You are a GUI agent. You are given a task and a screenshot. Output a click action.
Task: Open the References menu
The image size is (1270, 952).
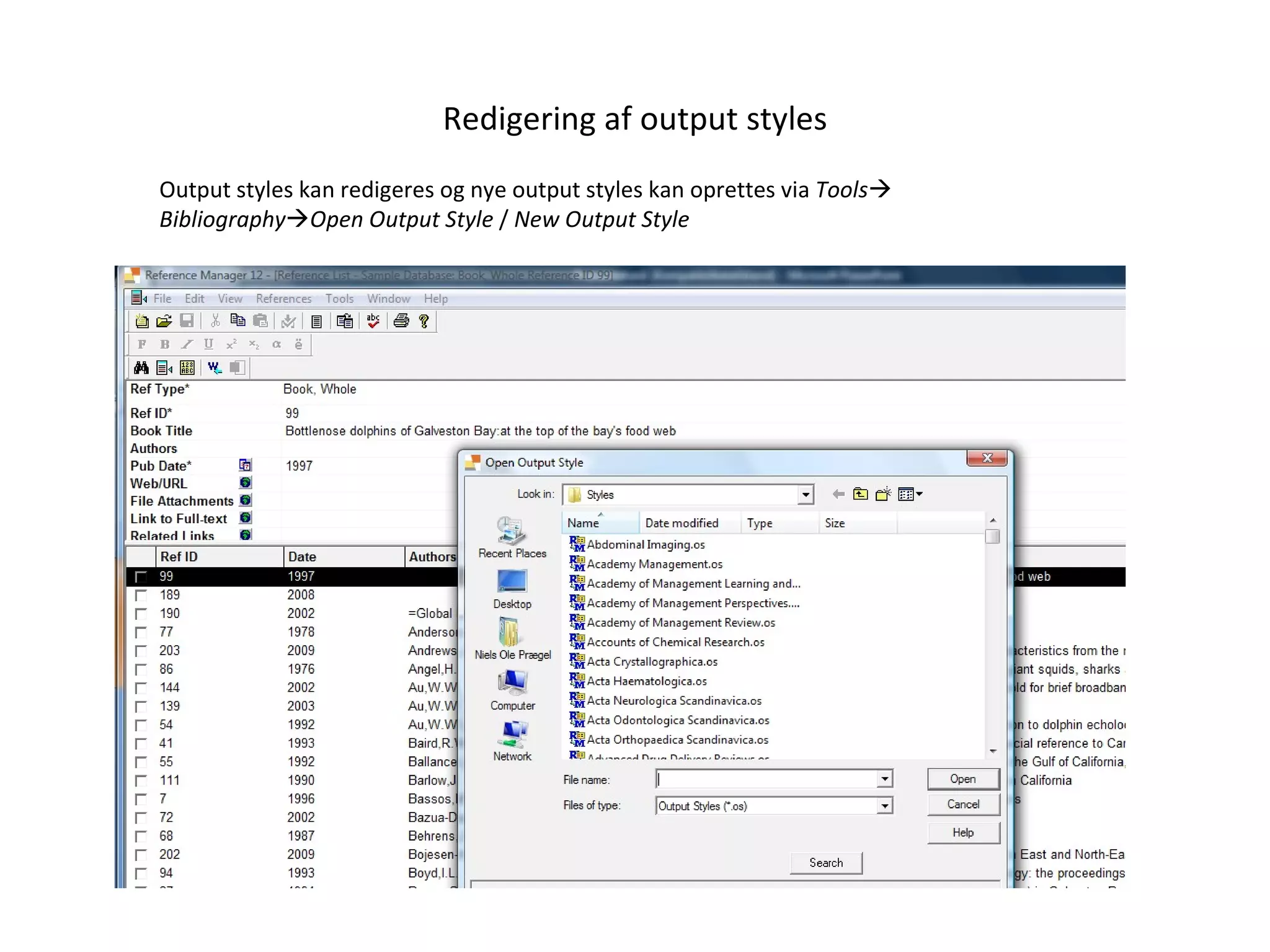(283, 299)
